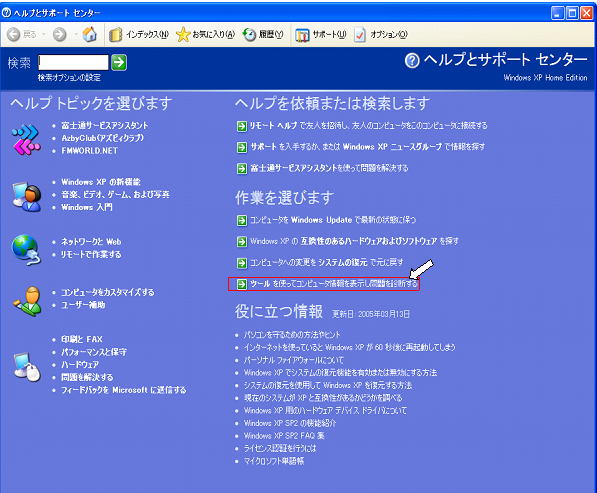Click green arrow beside 互換性のあるハードウェア
This screenshot has height=493, width=597.
pyautogui.click(x=242, y=242)
